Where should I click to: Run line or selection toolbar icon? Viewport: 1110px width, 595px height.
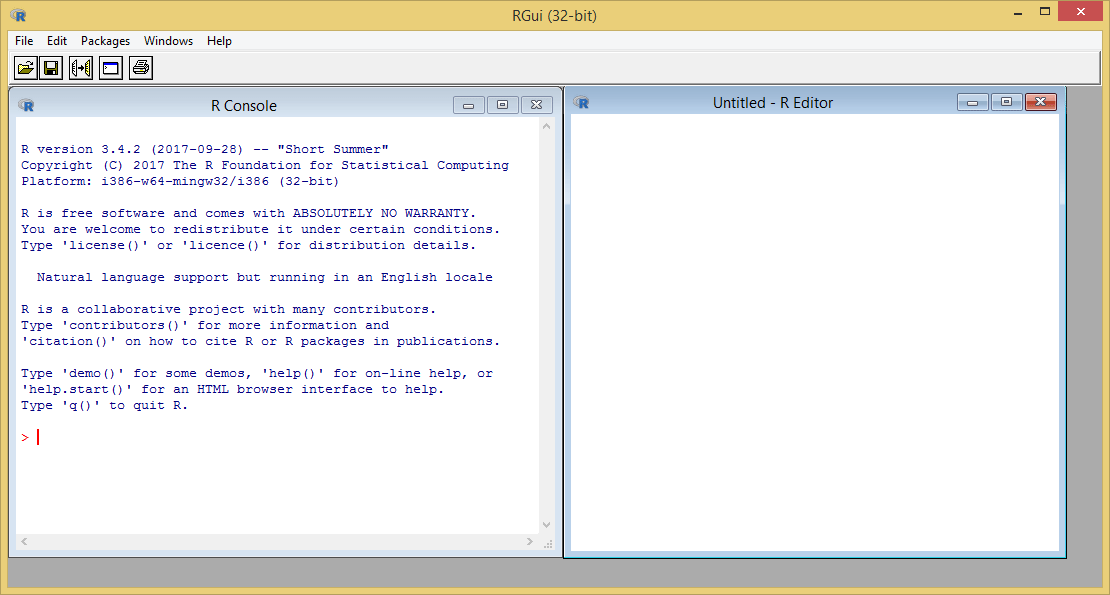(x=81, y=68)
